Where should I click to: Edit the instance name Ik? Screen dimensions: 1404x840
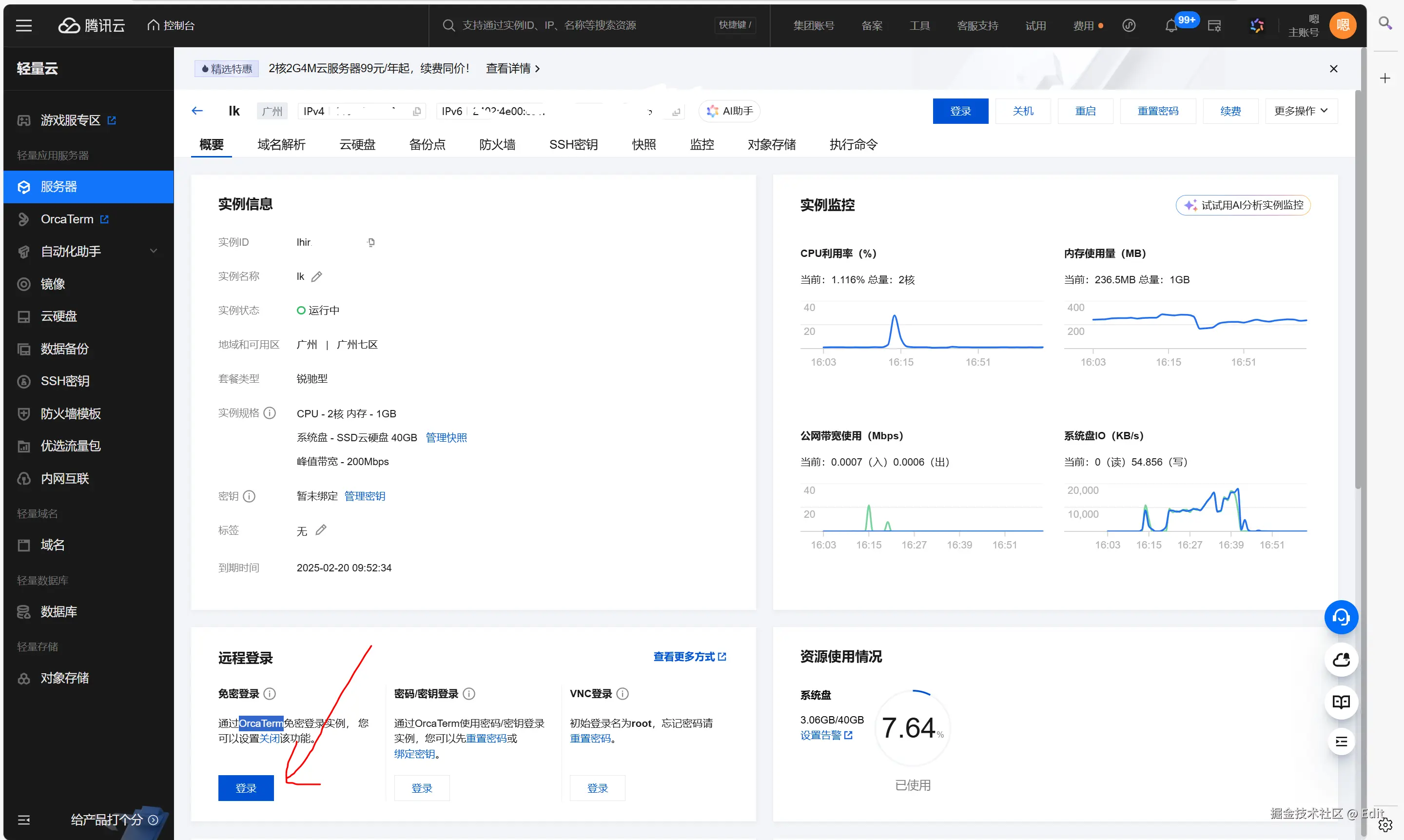tap(318, 276)
